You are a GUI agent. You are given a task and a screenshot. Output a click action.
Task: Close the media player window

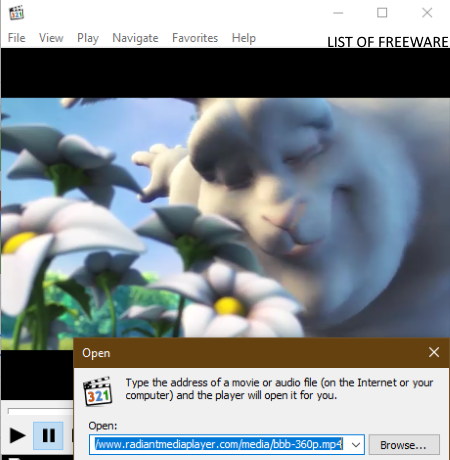427,13
